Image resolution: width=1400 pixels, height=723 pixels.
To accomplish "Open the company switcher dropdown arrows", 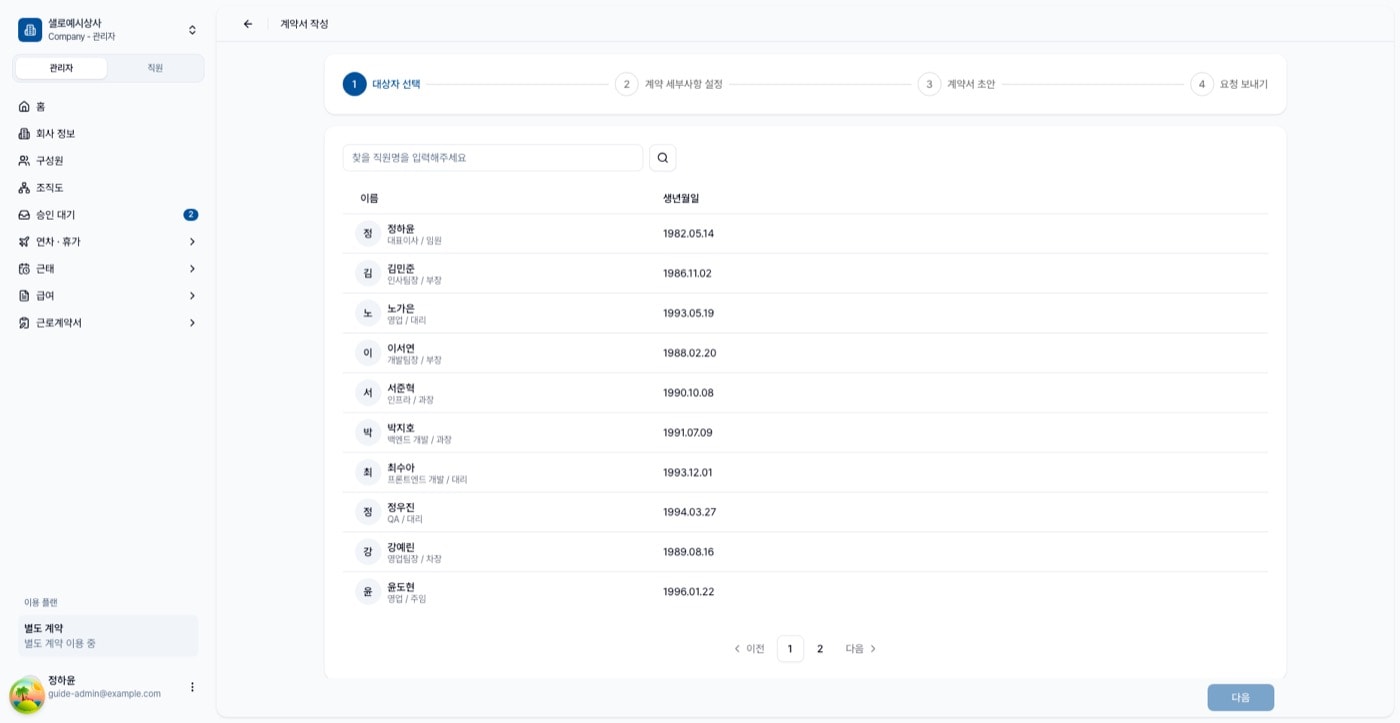I will click(192, 30).
